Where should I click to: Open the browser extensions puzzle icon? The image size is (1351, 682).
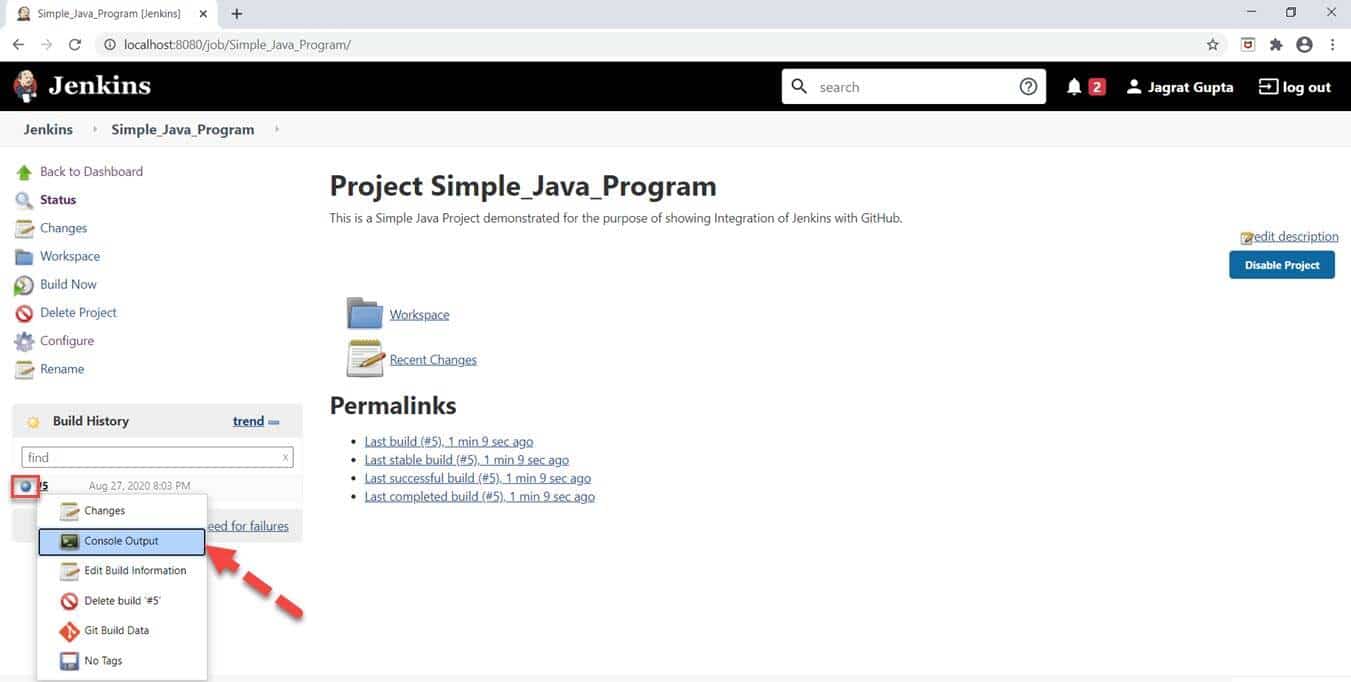click(x=1276, y=45)
